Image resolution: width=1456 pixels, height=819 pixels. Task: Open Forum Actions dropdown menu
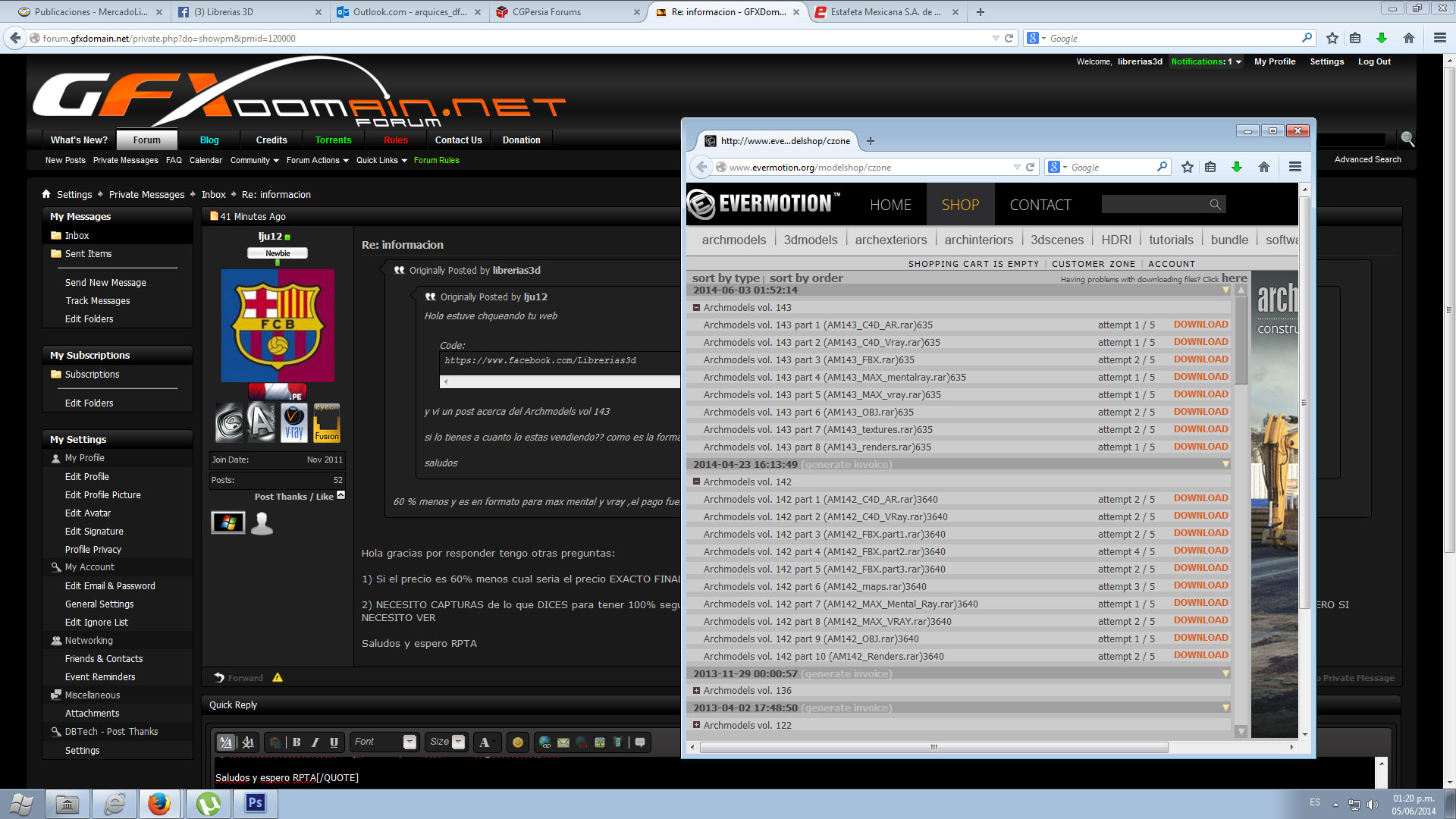(x=318, y=160)
